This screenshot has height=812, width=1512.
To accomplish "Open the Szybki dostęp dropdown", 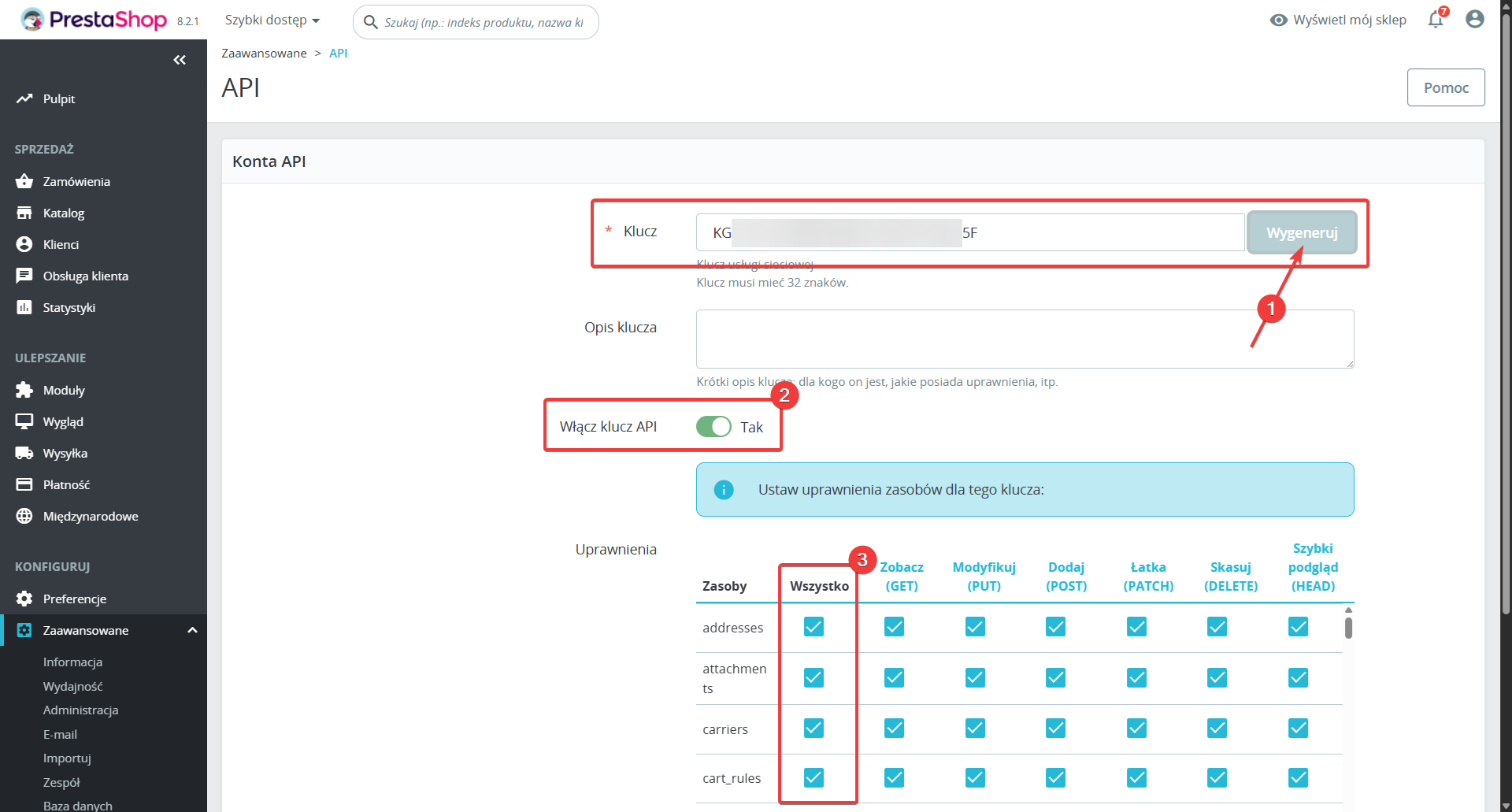I will click(272, 20).
